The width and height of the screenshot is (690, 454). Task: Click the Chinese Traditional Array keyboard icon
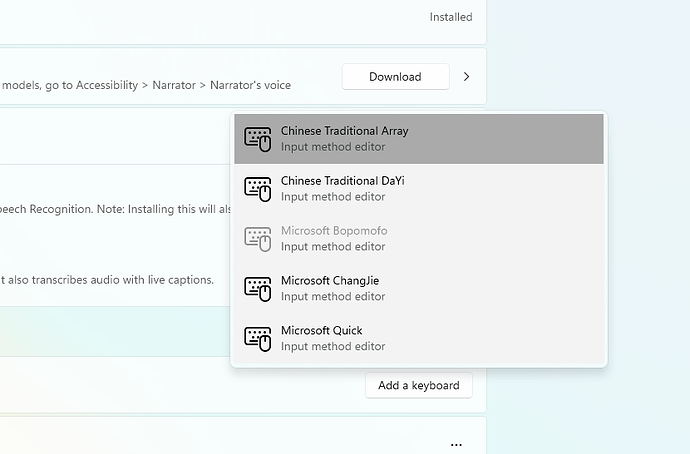click(x=258, y=139)
